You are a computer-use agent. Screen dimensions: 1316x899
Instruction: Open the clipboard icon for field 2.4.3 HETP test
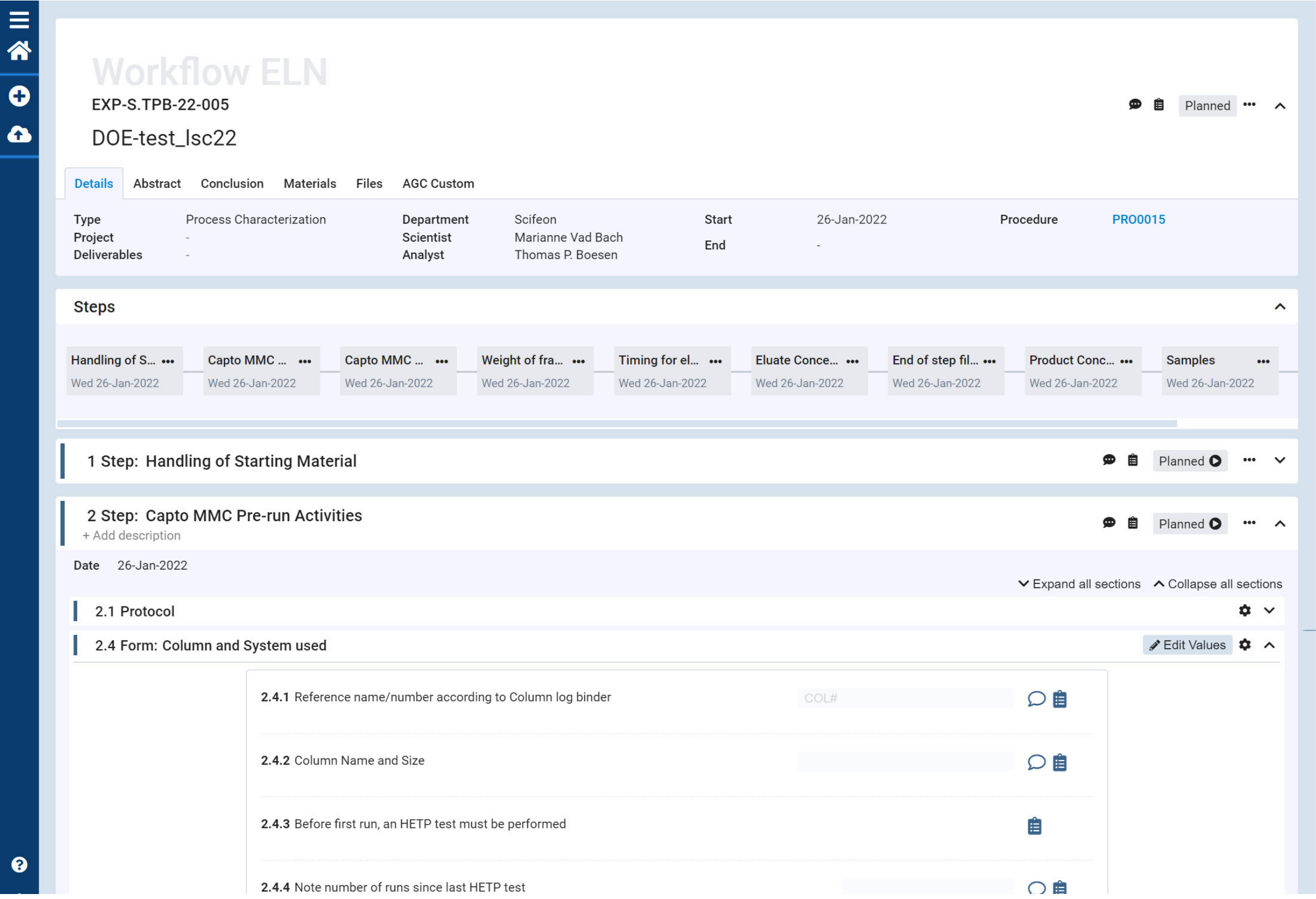click(x=1035, y=826)
